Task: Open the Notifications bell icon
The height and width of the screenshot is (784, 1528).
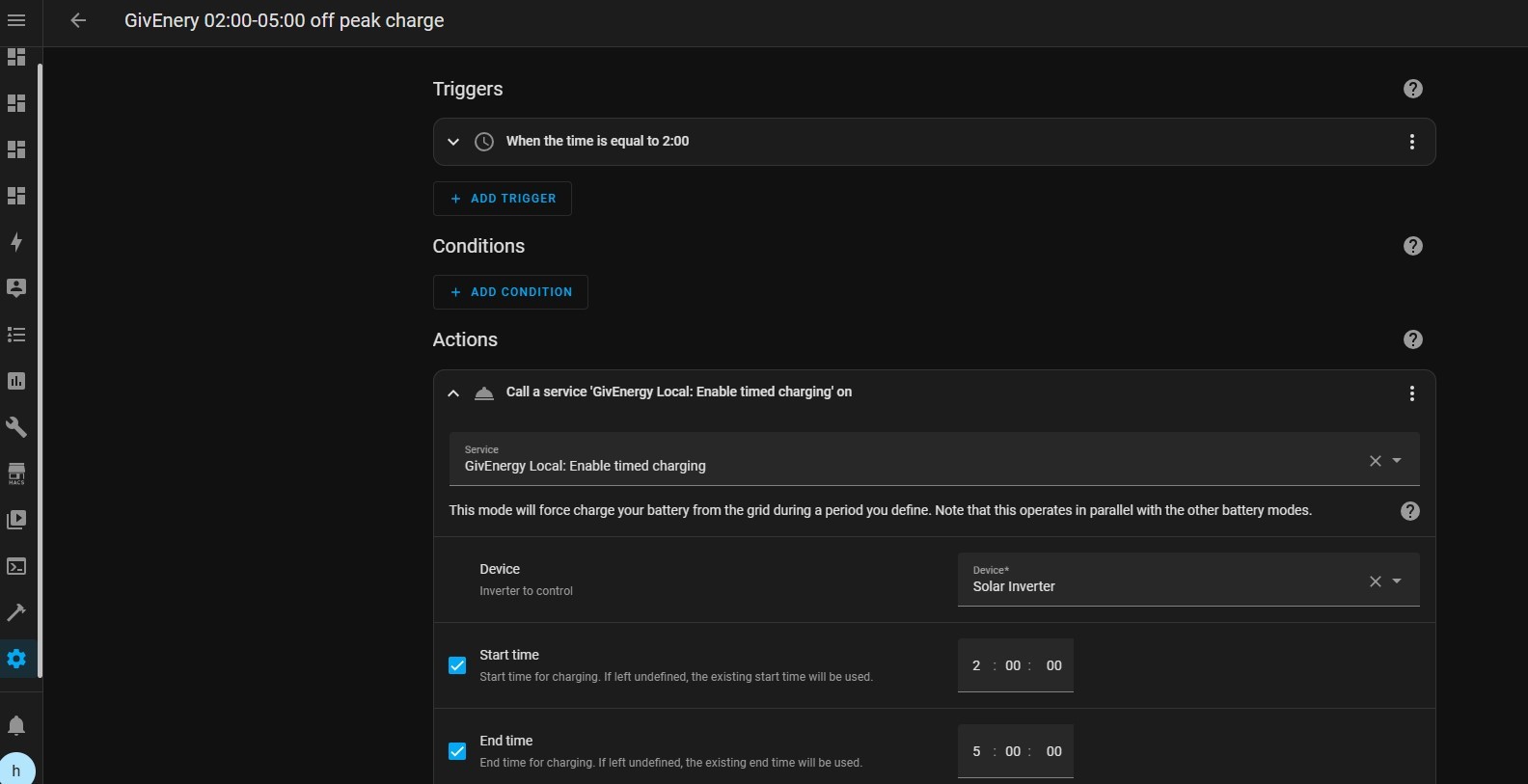Action: click(16, 725)
